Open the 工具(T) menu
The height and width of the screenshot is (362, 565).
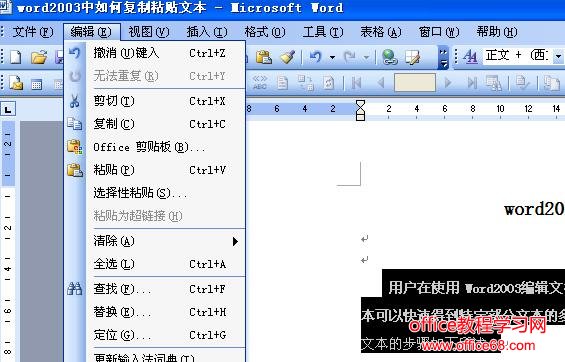click(323, 32)
